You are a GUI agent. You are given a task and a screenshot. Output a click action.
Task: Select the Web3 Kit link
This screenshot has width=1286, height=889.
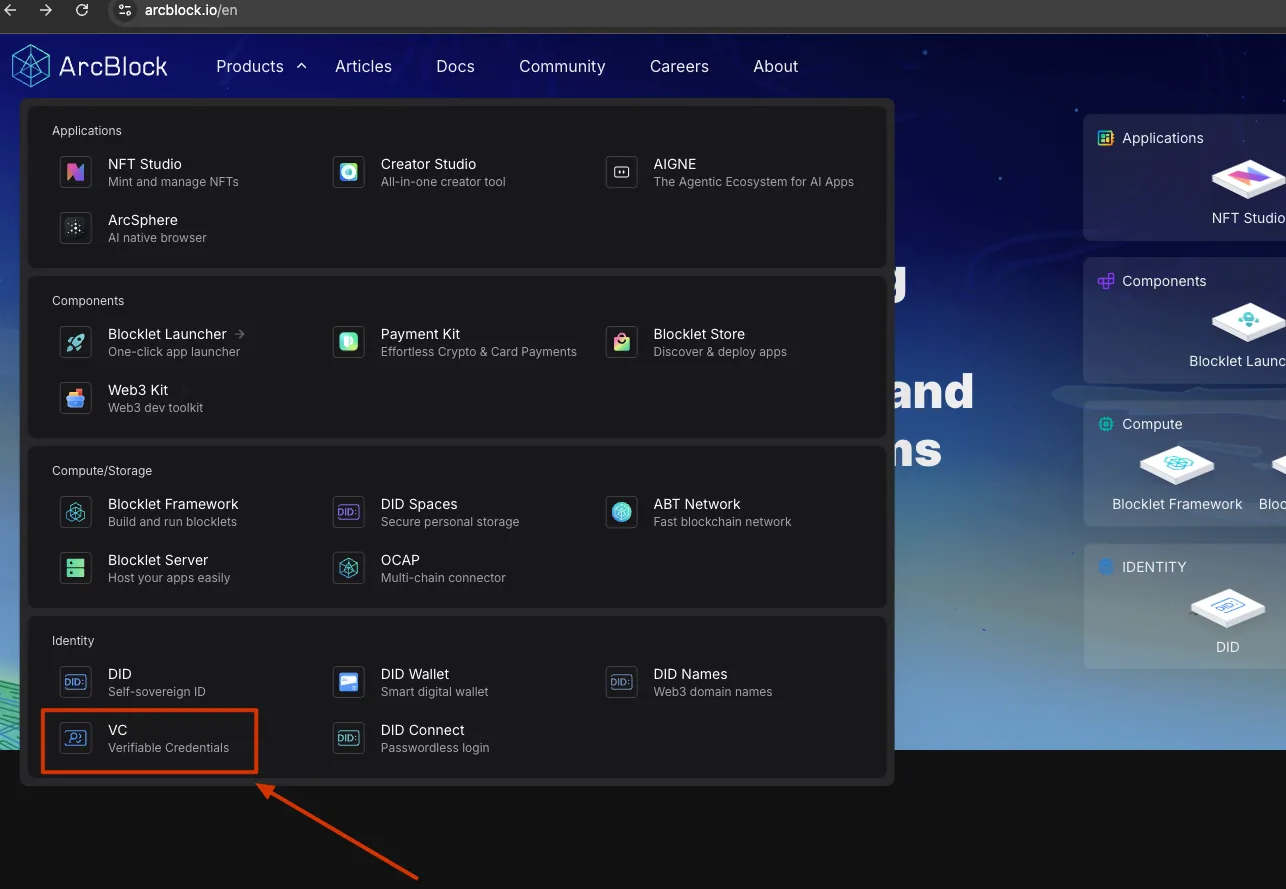click(x=138, y=390)
